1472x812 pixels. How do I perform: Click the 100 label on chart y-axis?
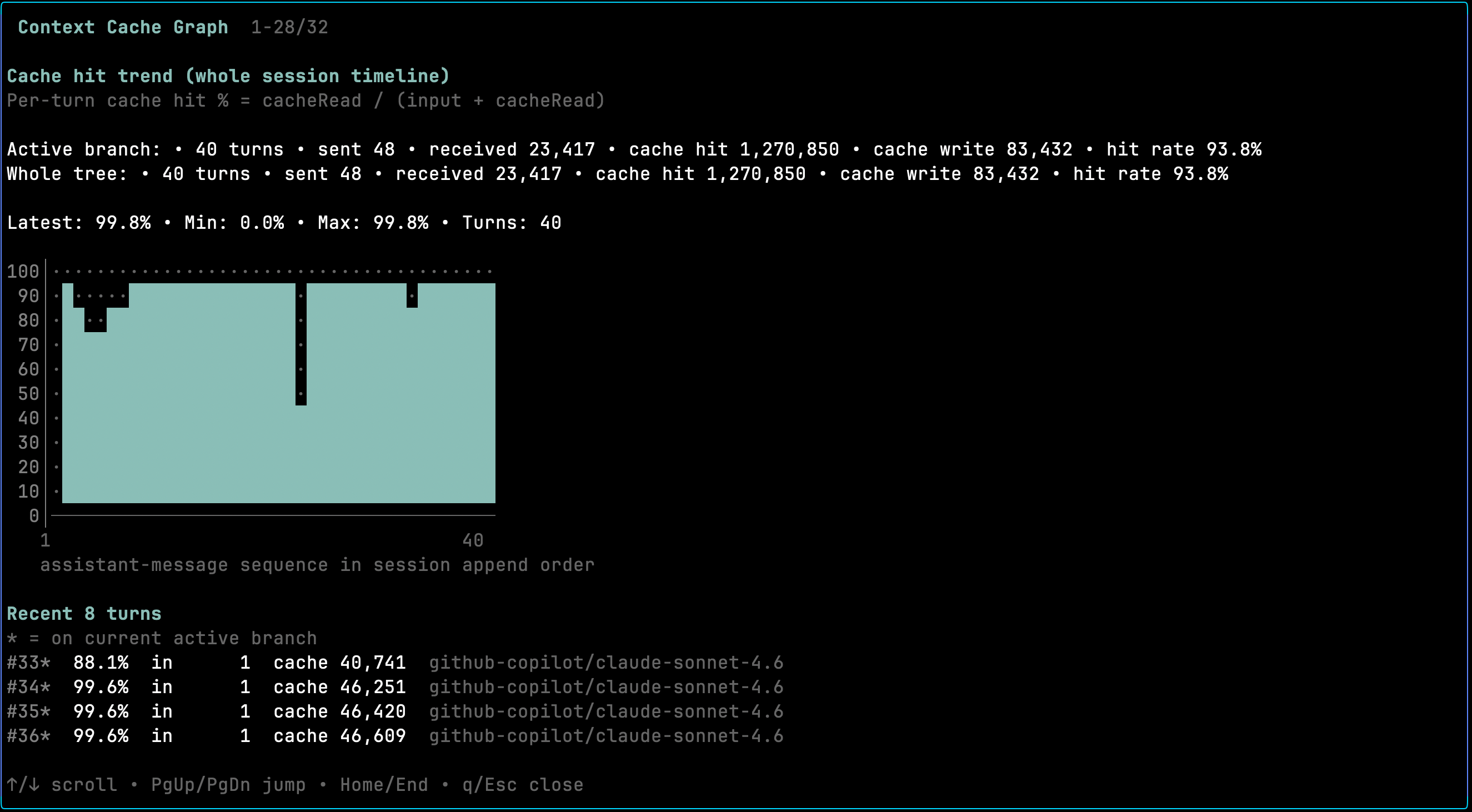coord(23,271)
